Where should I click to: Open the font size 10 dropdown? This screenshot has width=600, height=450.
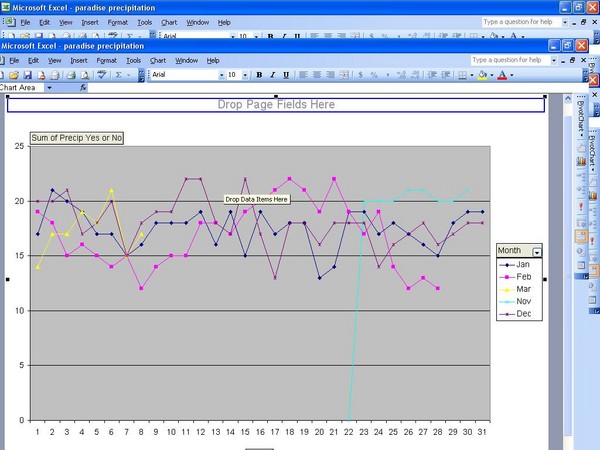pos(245,75)
